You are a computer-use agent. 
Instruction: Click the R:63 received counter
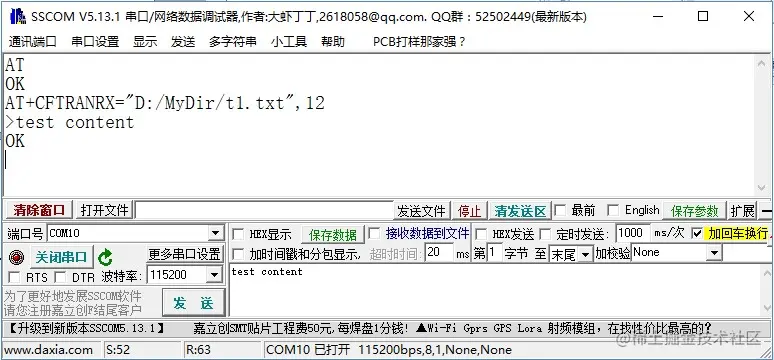(x=198, y=350)
